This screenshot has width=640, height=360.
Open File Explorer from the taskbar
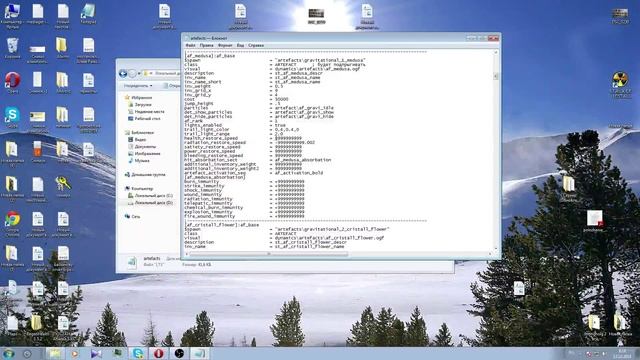point(54,353)
